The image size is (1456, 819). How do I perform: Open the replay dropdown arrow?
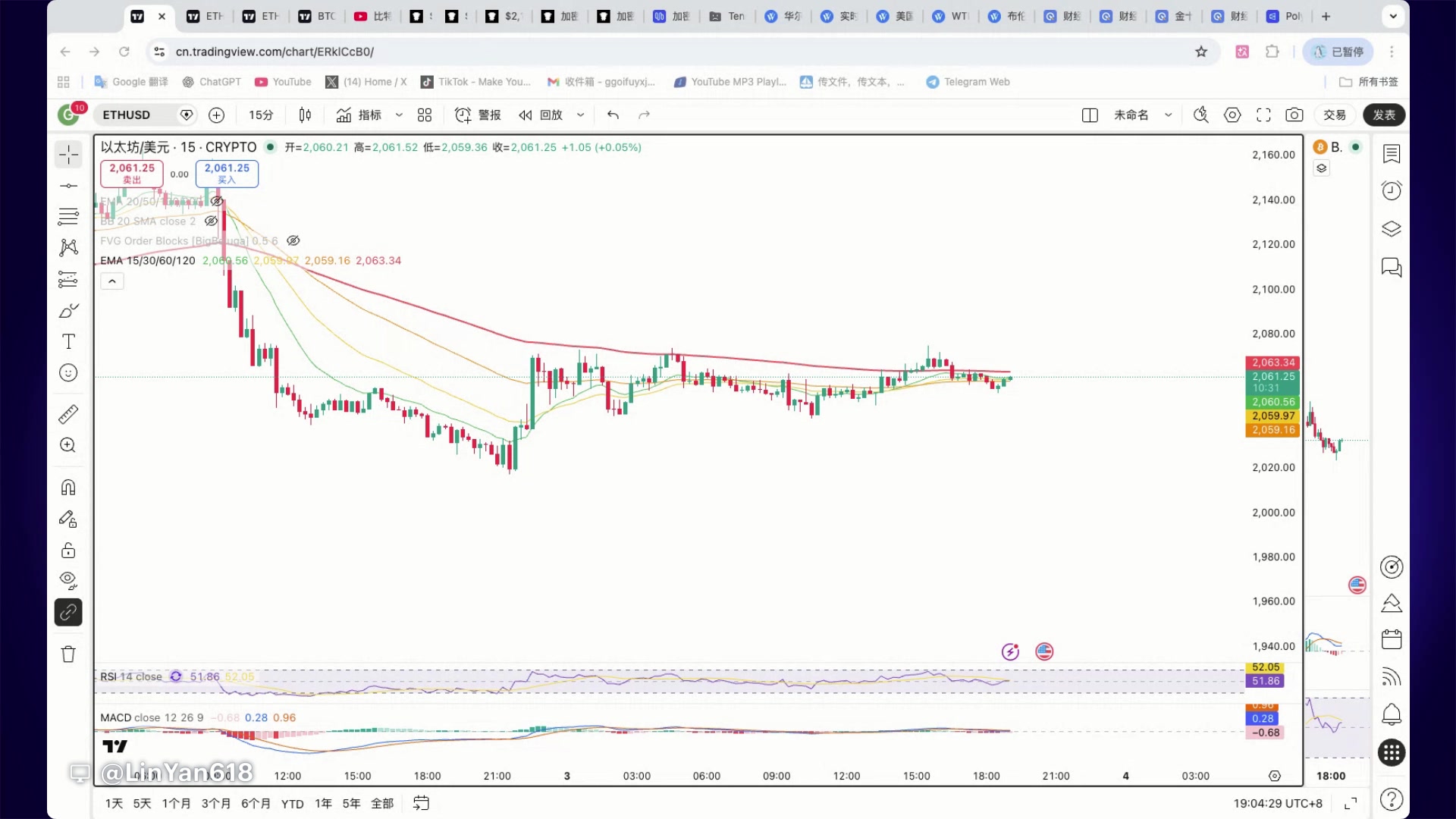pyautogui.click(x=580, y=115)
